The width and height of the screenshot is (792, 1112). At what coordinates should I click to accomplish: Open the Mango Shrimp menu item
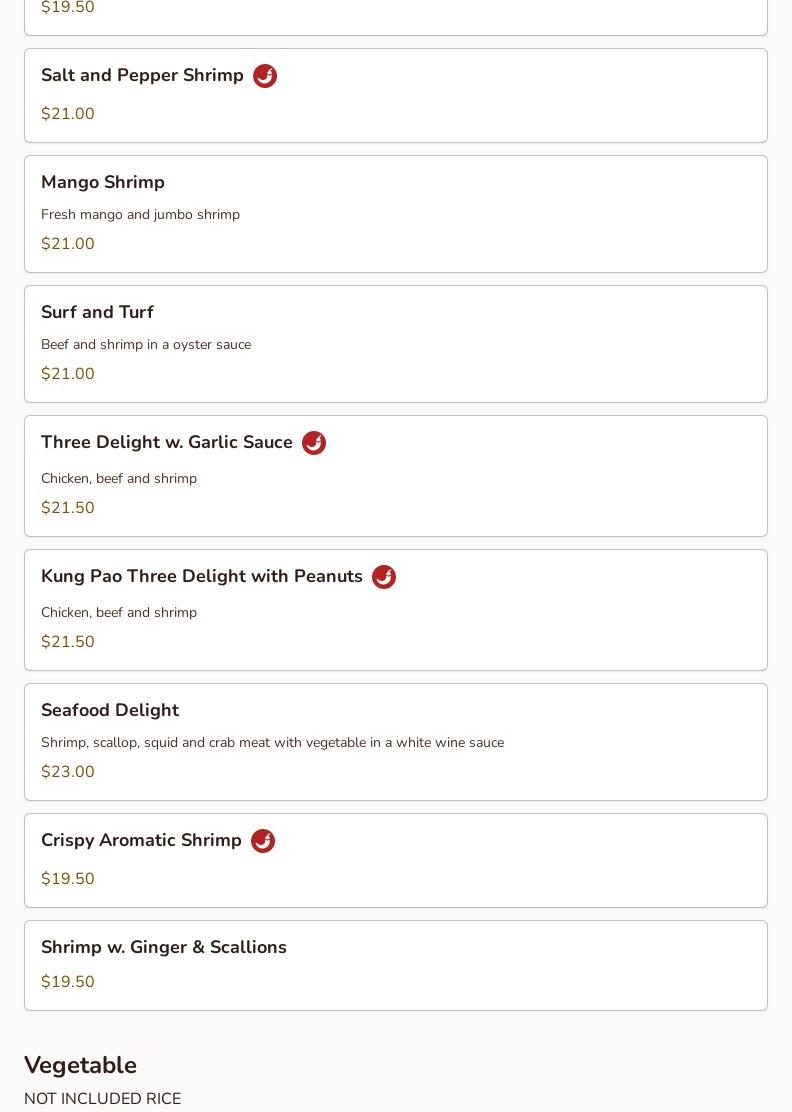[x=103, y=183]
